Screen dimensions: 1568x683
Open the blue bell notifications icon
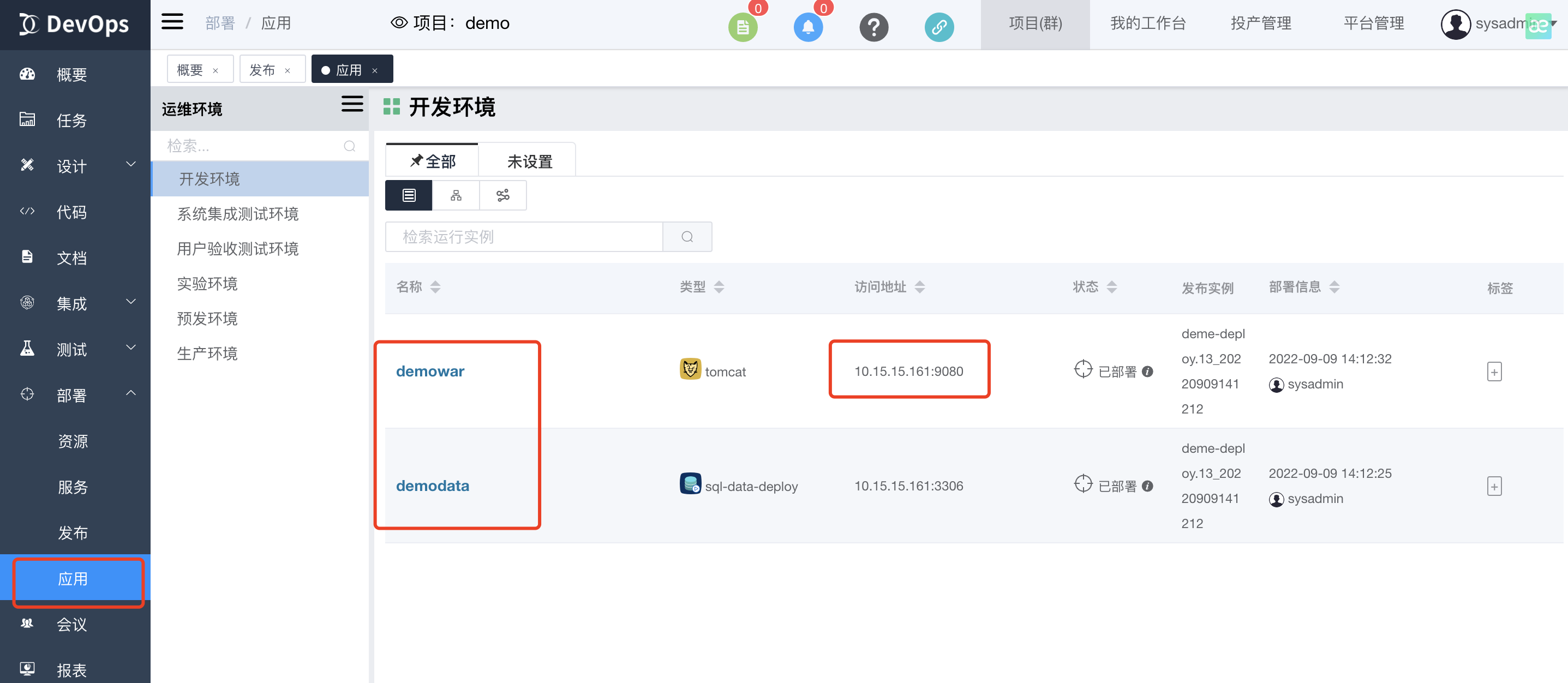[808, 27]
